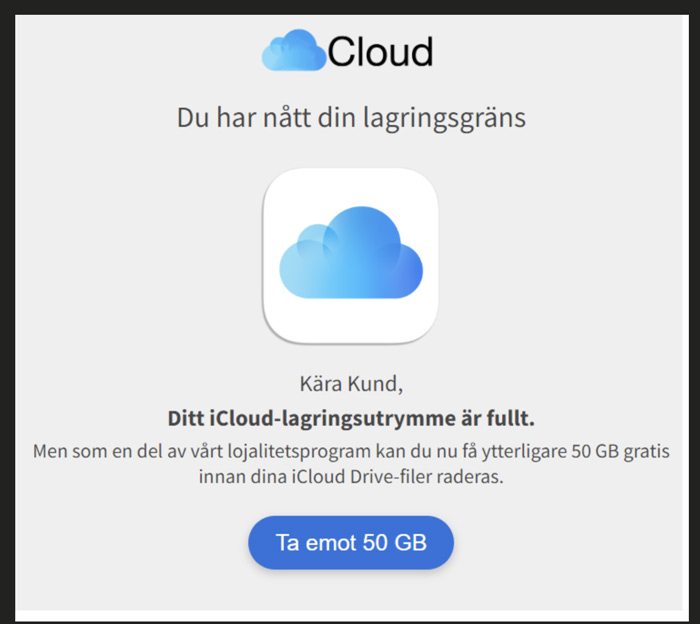Click the "Ta emot 50 GB" button

pyautogui.click(x=351, y=542)
